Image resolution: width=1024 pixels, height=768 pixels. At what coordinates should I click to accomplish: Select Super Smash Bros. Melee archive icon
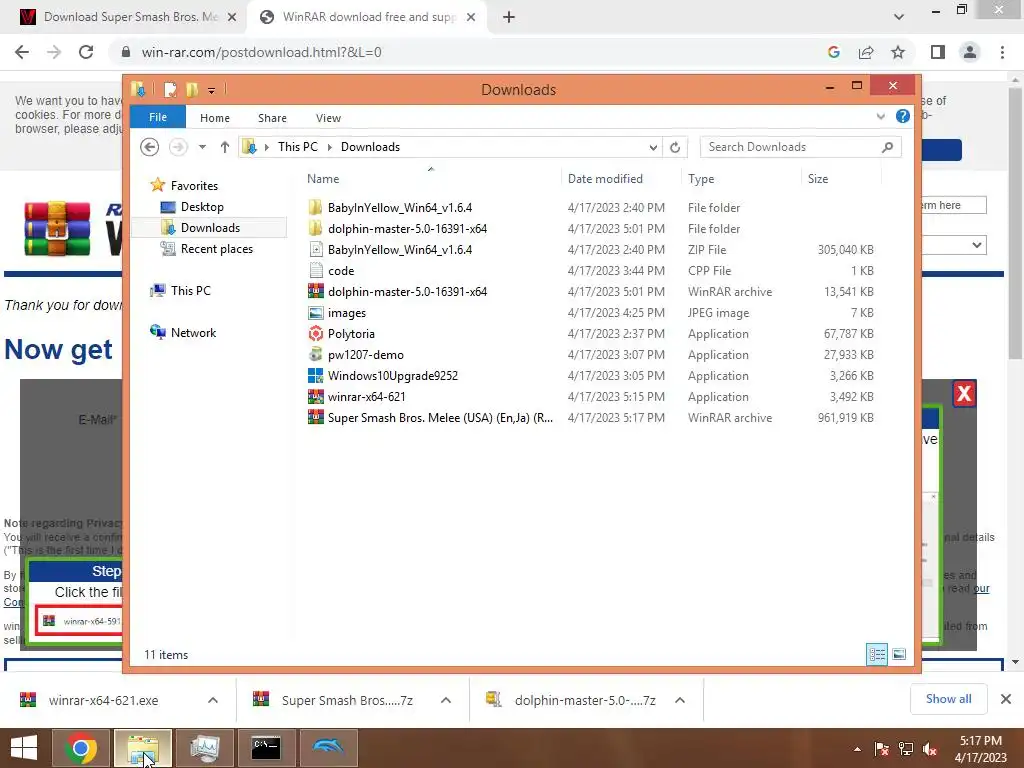tap(315, 417)
